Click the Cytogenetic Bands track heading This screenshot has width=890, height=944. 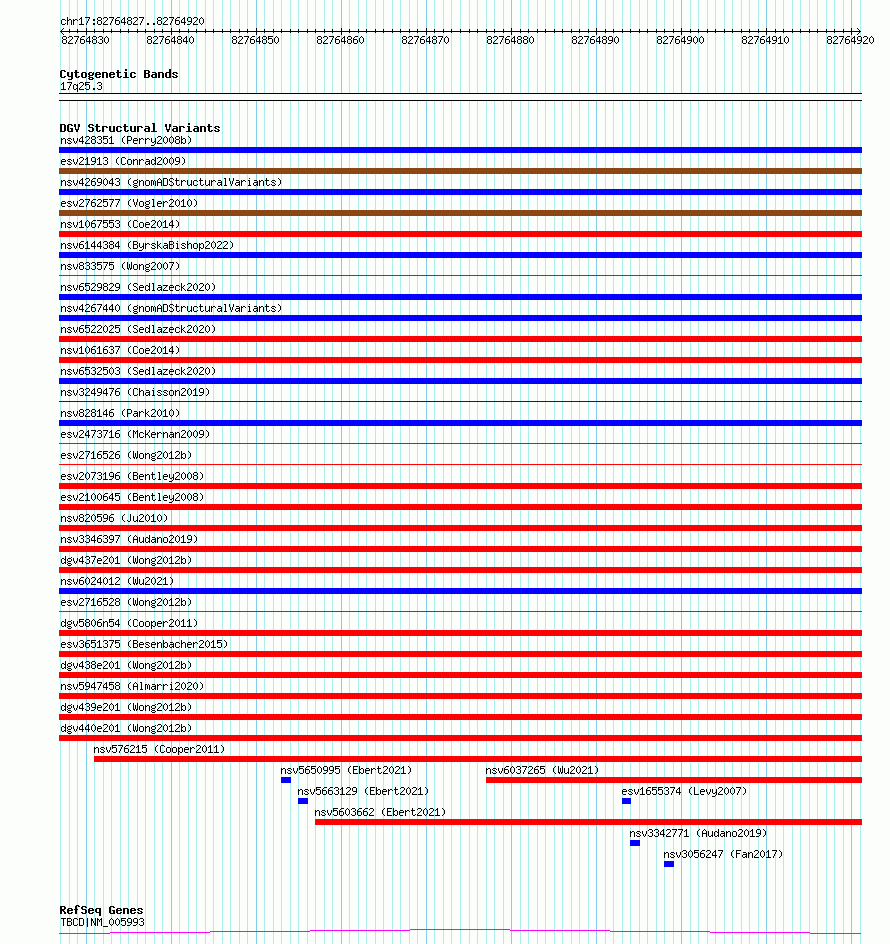[119, 74]
